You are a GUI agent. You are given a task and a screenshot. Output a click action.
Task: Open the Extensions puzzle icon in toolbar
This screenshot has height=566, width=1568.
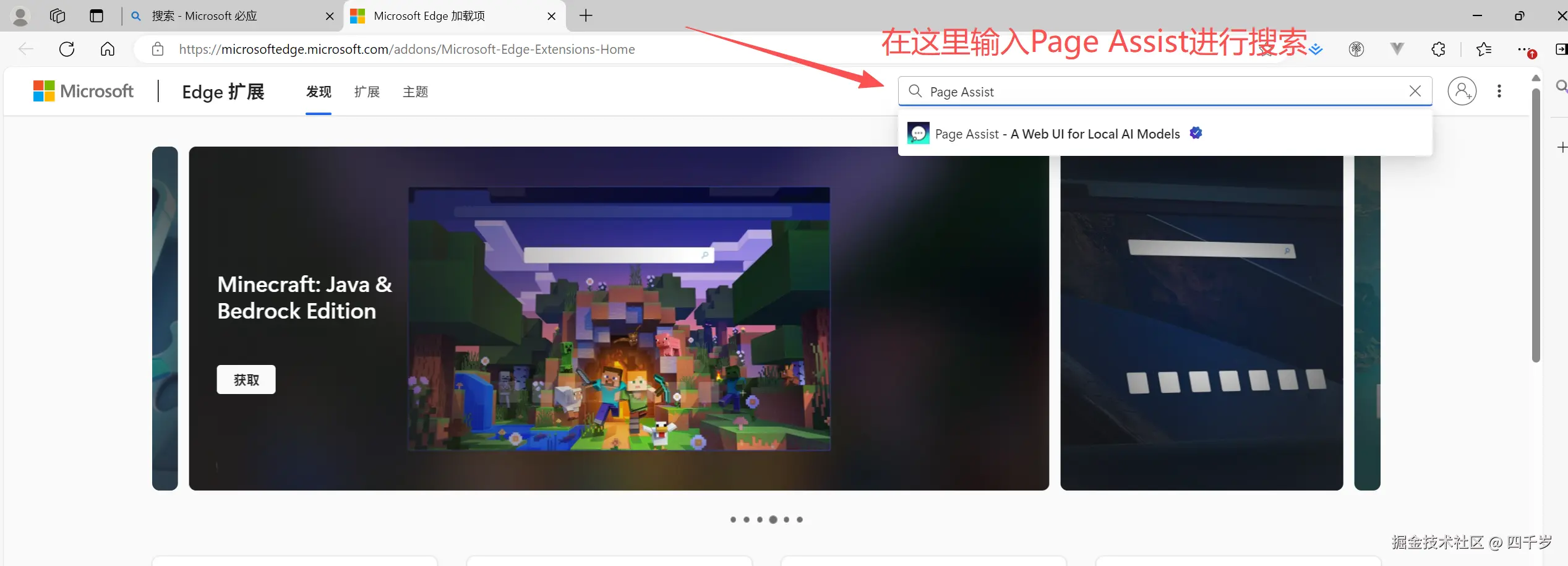coord(1437,49)
